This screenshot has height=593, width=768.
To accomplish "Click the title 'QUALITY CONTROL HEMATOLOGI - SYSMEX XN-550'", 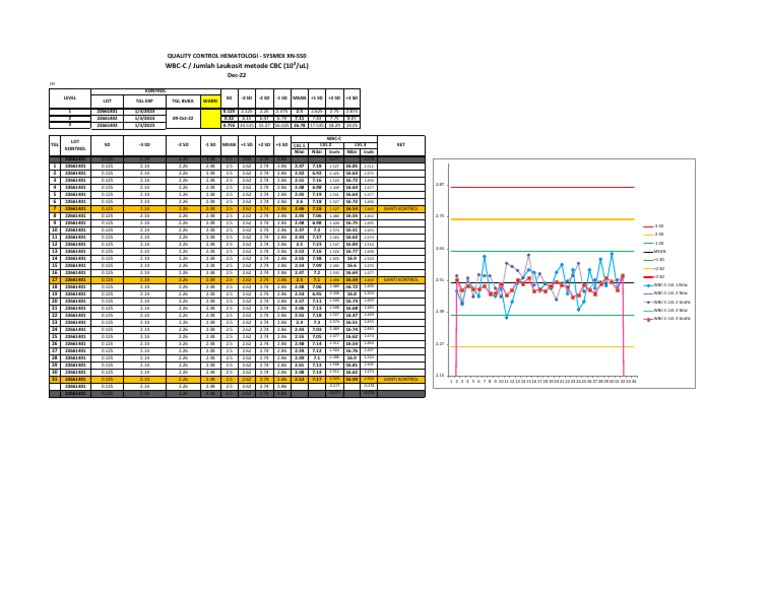I will (x=237, y=56).
